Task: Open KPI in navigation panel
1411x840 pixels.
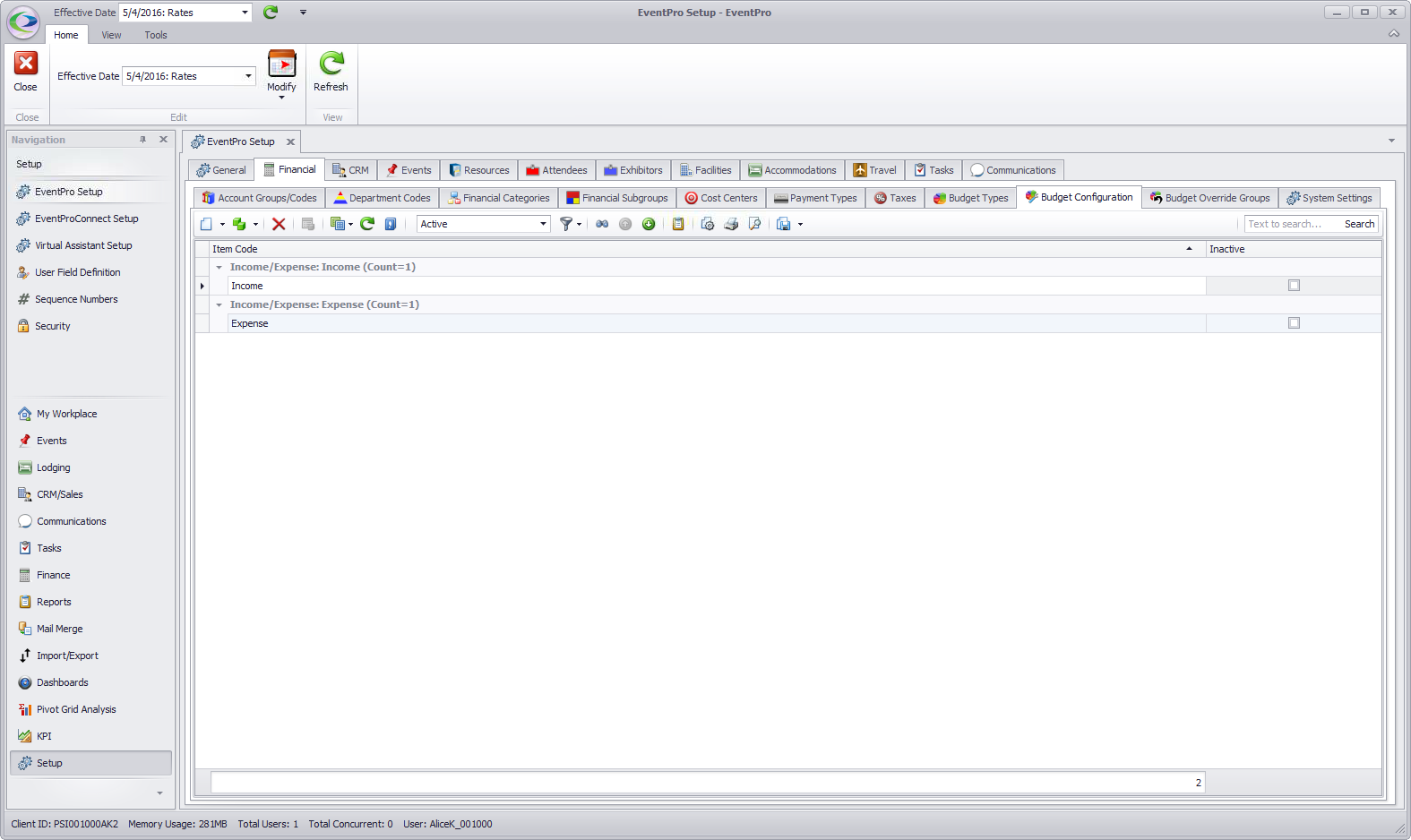Action: pyautogui.click(x=44, y=736)
